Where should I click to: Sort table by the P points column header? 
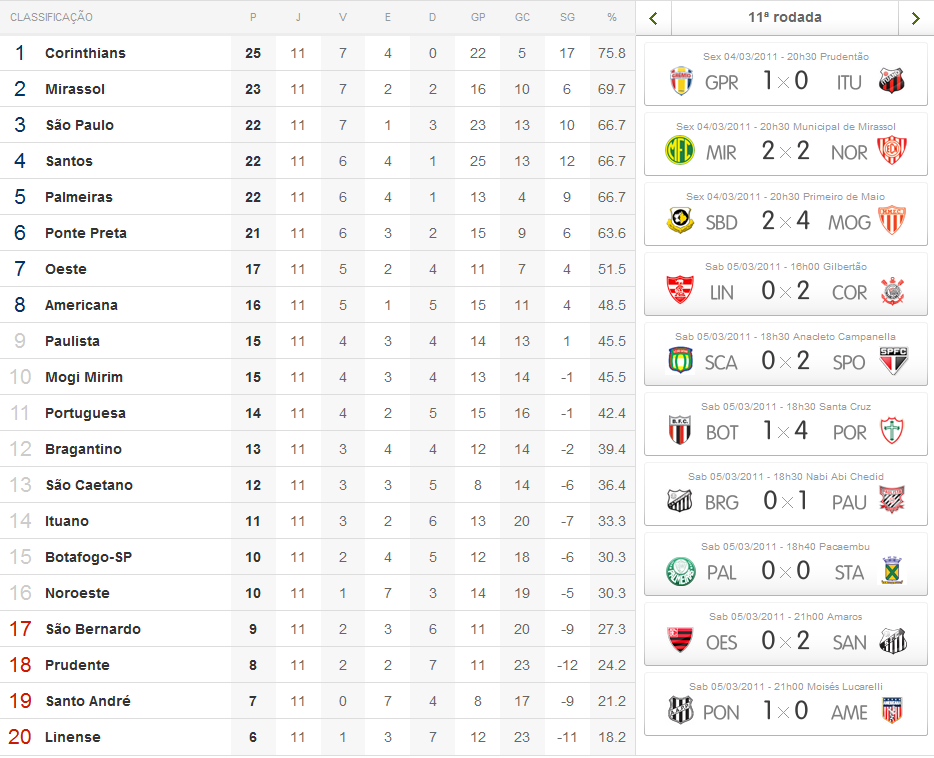click(x=253, y=17)
